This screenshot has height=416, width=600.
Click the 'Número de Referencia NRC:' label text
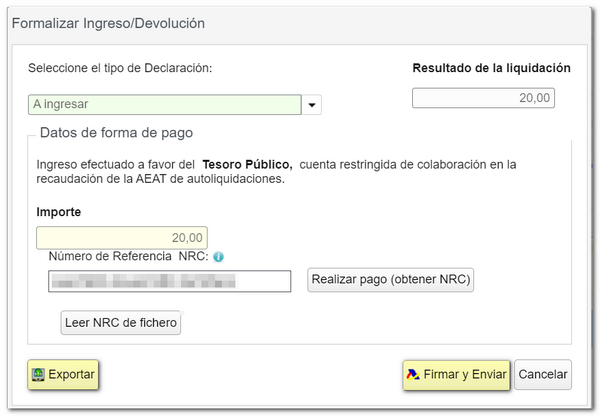click(x=128, y=257)
